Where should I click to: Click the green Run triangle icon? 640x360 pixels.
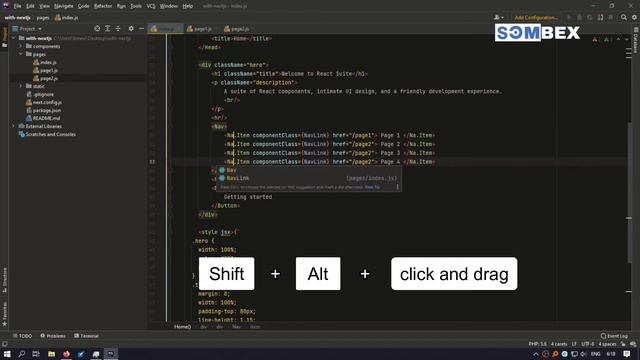[569, 18]
